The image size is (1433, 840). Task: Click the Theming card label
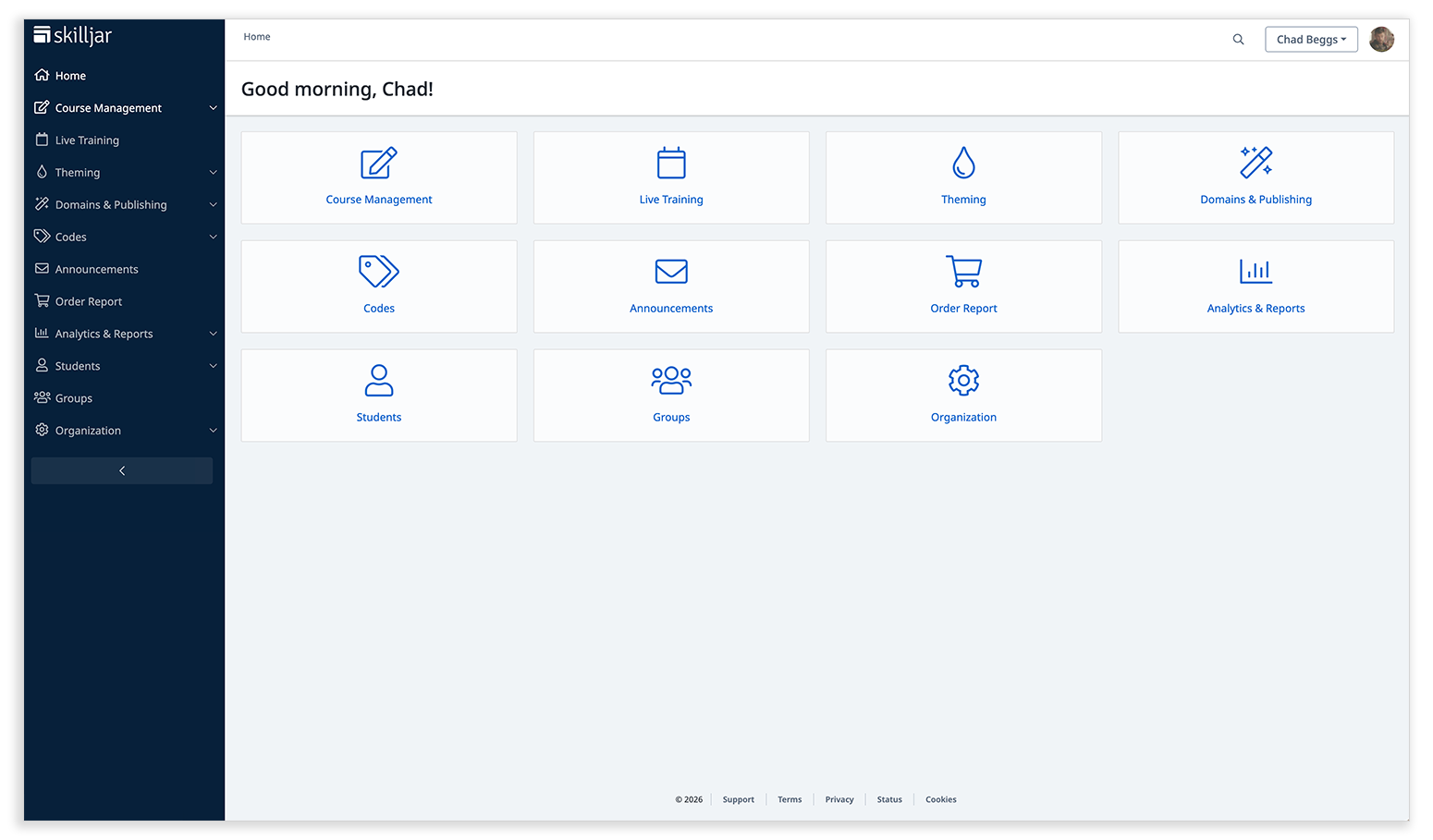pyautogui.click(x=963, y=200)
